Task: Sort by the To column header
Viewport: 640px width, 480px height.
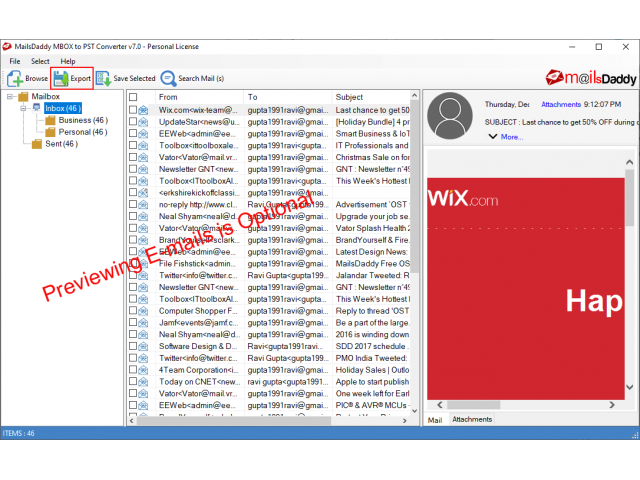Action: pos(288,97)
